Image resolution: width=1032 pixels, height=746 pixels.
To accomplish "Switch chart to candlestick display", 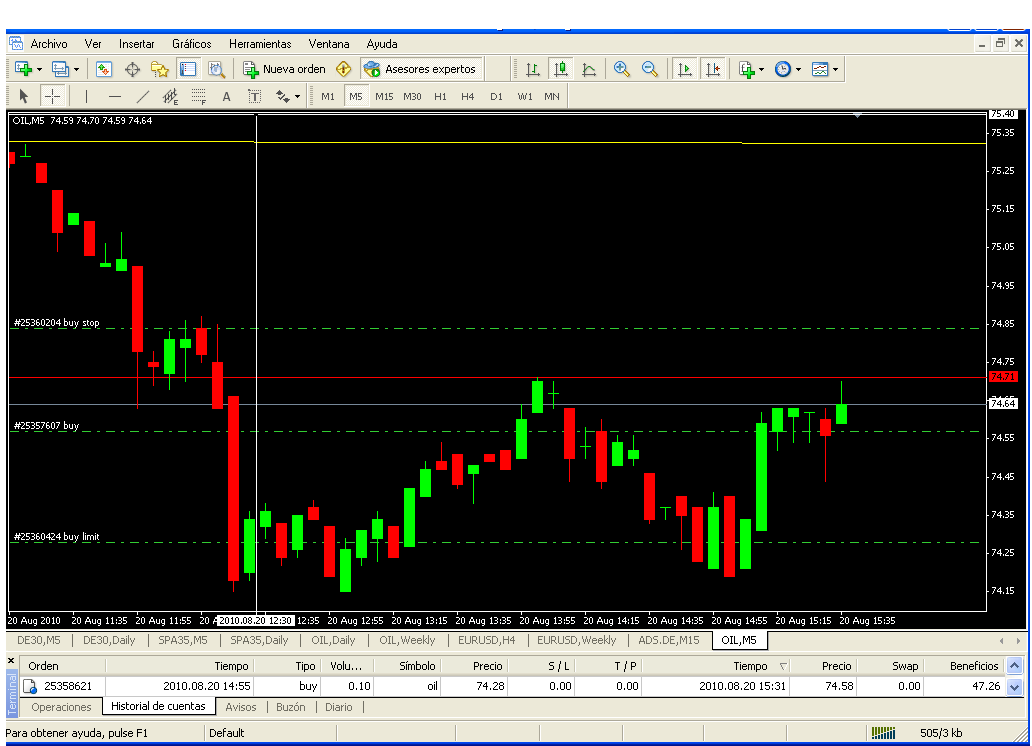I will click(560, 69).
